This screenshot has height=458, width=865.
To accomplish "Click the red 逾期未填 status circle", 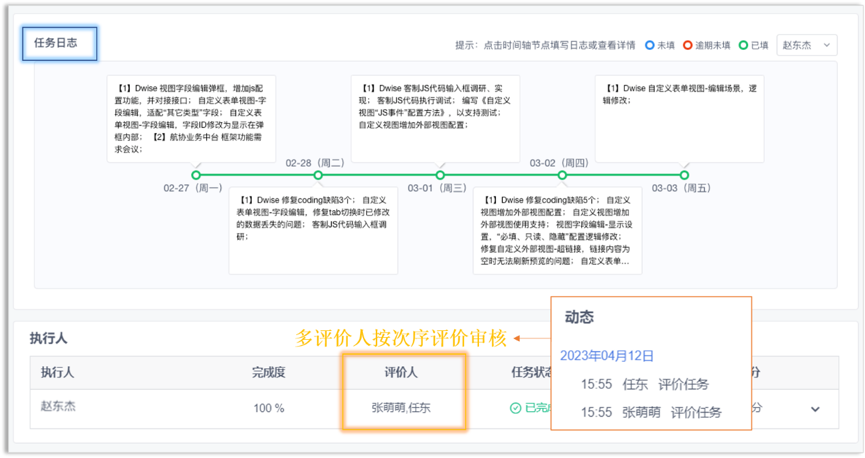I will pos(688,45).
